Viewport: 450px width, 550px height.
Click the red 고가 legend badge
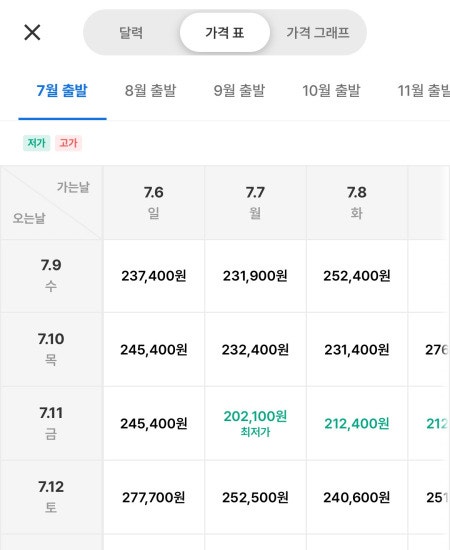point(68,143)
